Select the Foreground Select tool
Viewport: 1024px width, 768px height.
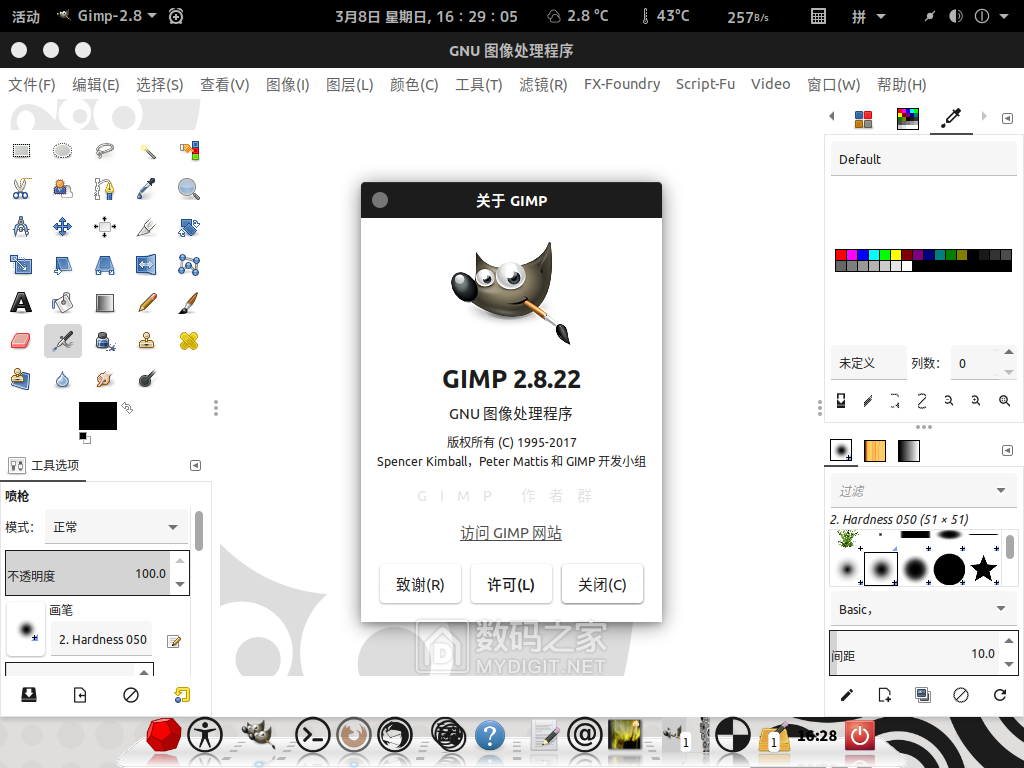click(x=63, y=189)
